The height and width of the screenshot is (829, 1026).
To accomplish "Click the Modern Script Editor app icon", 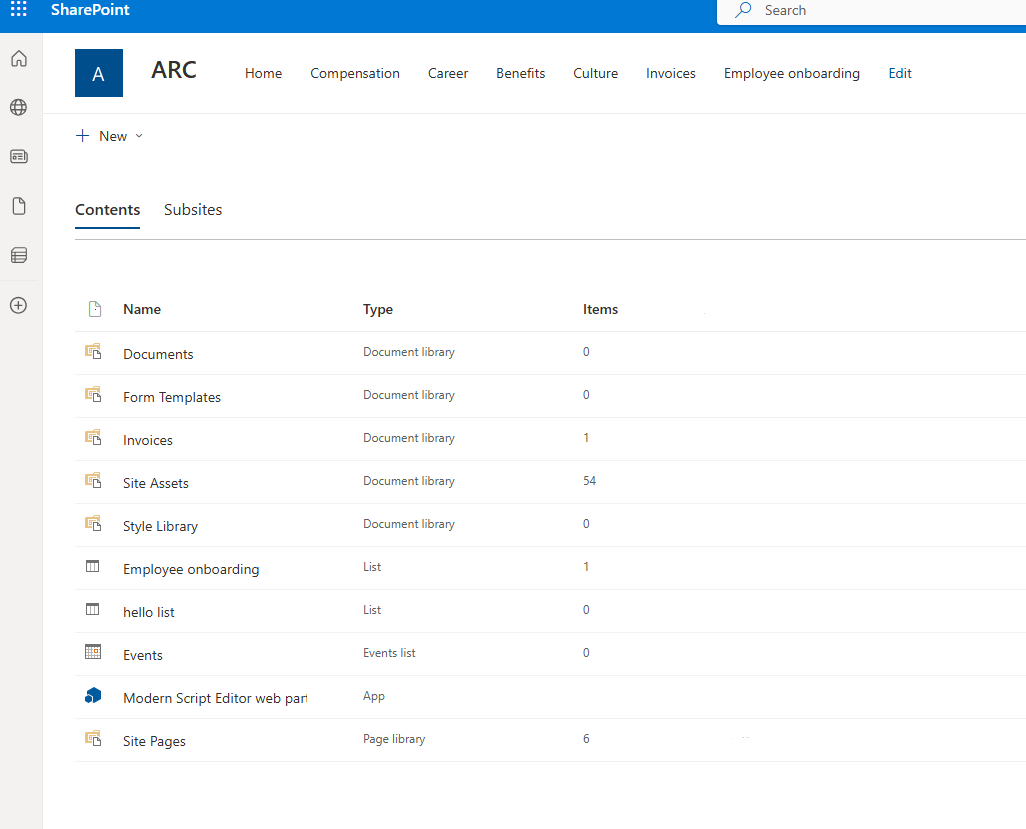I will coord(93,696).
